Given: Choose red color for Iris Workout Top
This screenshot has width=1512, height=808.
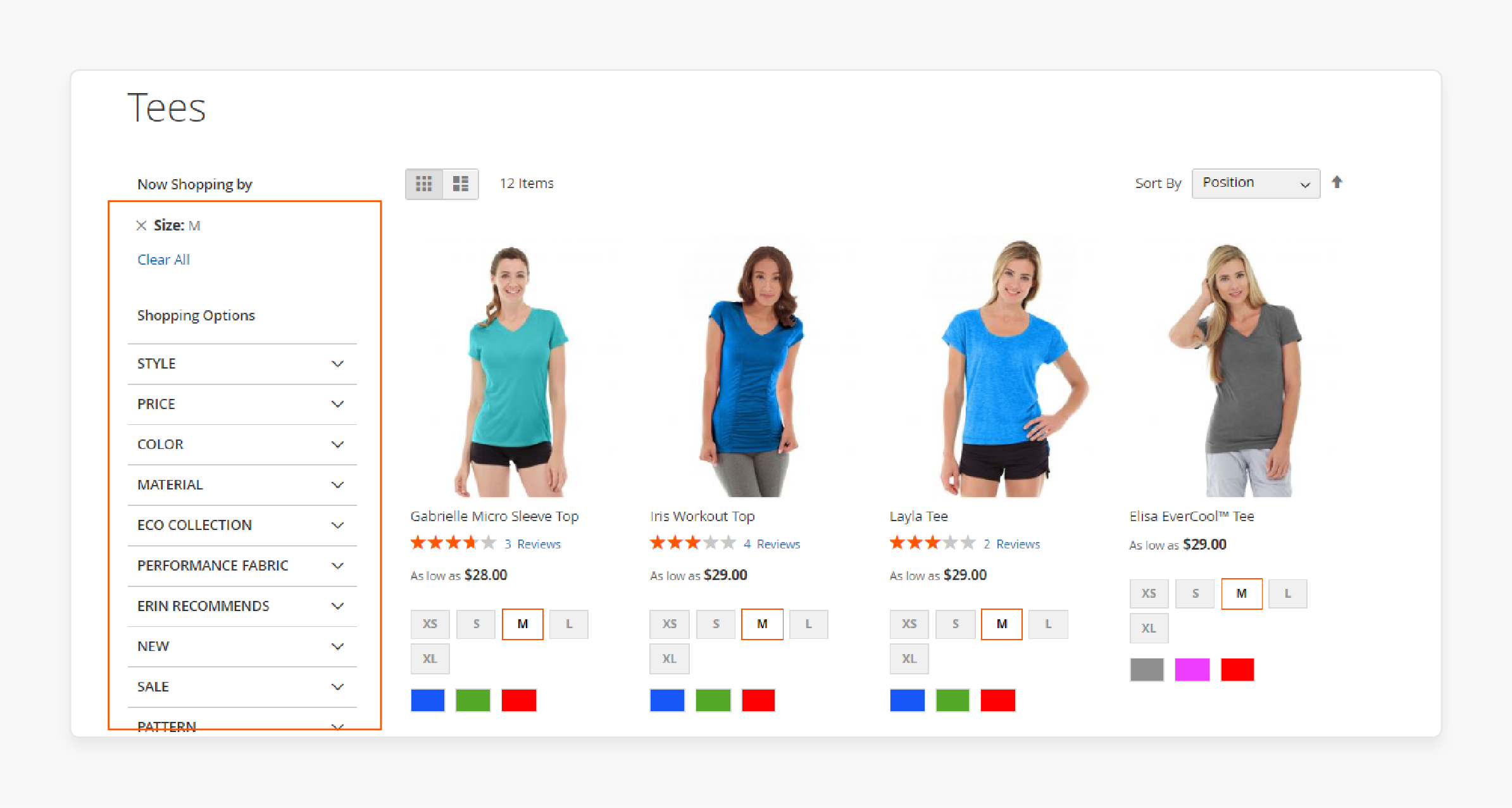Looking at the screenshot, I should tap(758, 700).
